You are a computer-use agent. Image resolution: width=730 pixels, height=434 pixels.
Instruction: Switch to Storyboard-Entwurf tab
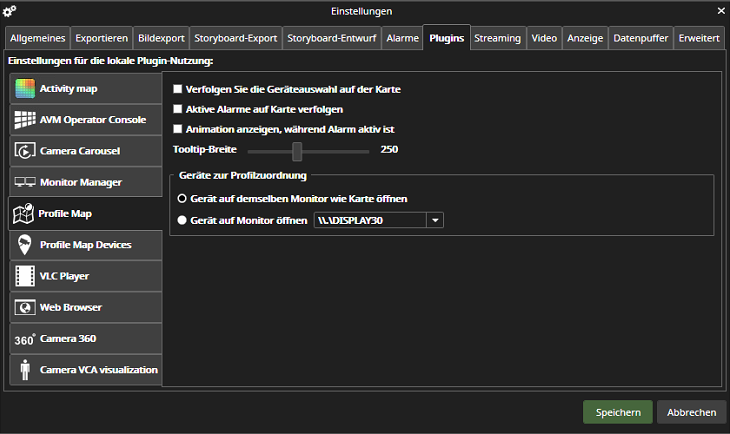pyautogui.click(x=331, y=38)
